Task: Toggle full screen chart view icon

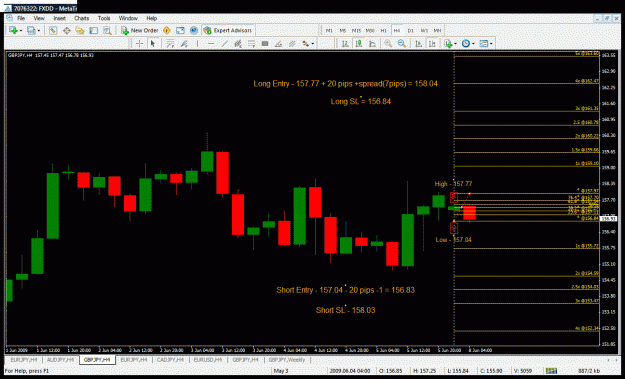Action: [x=180, y=30]
